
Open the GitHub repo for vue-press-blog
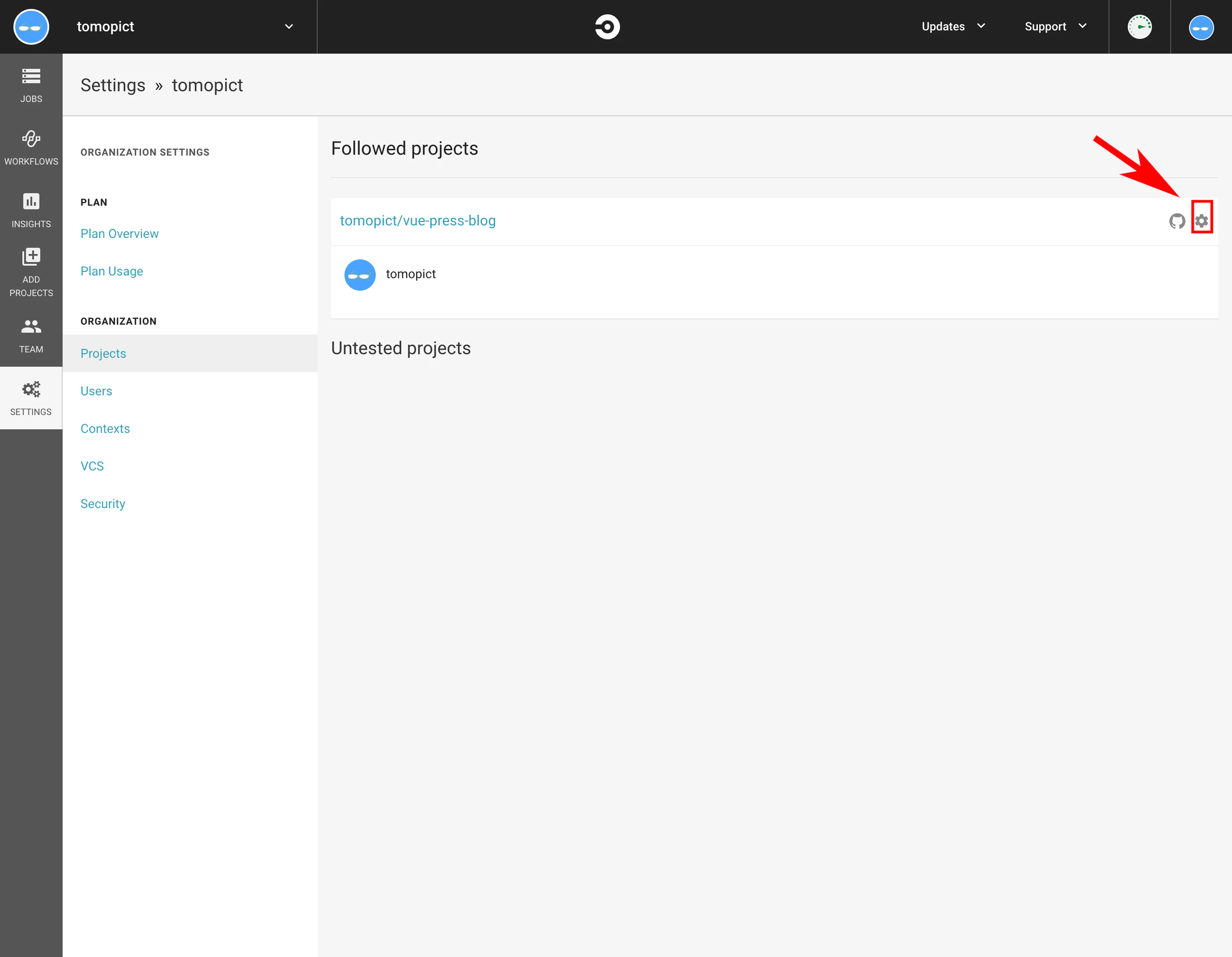pyautogui.click(x=1177, y=221)
